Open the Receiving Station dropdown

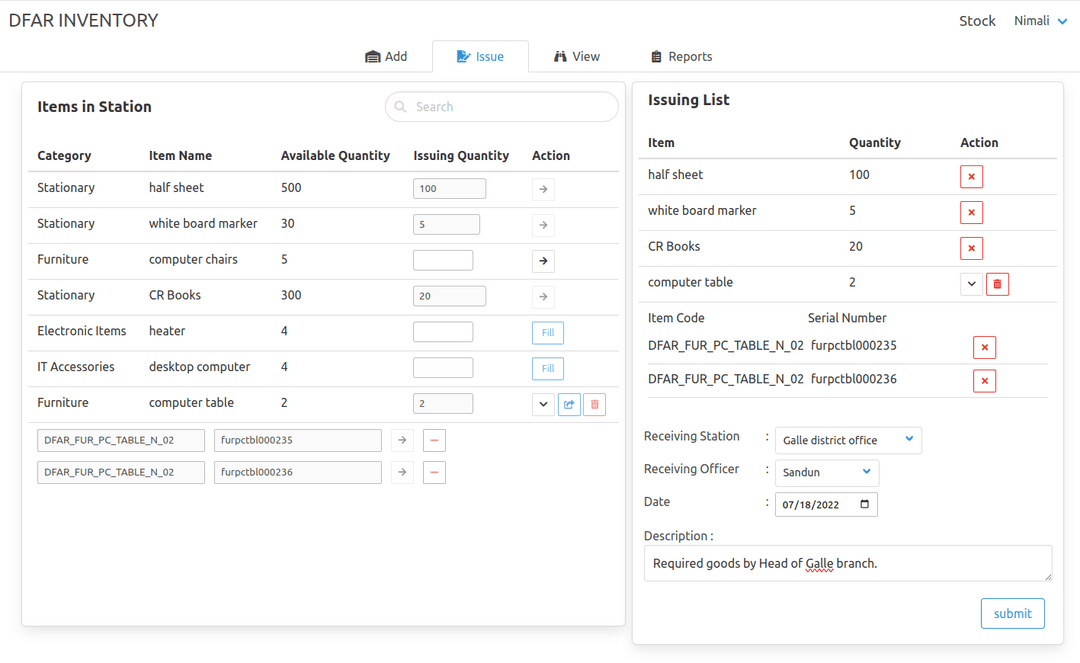[847, 440]
